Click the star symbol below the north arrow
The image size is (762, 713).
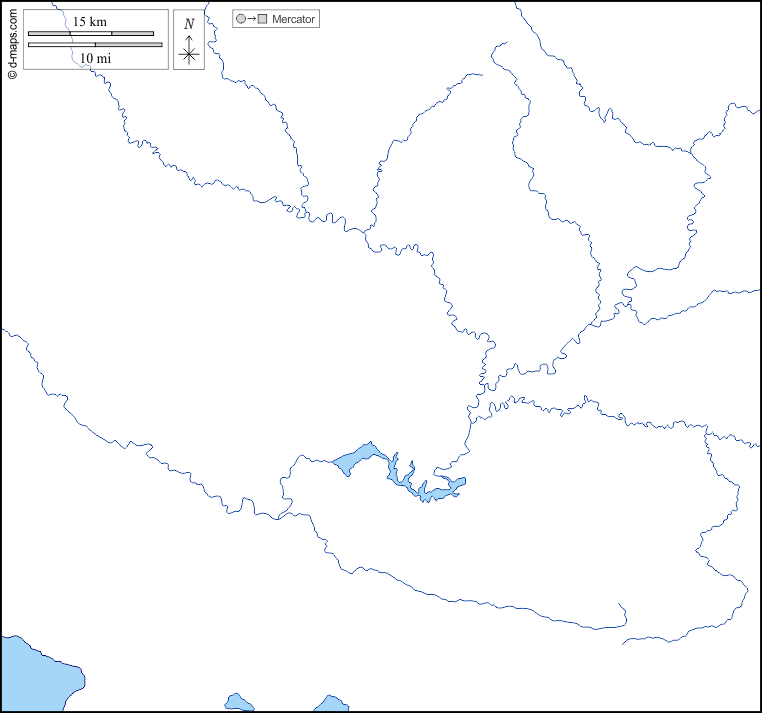pos(189,55)
